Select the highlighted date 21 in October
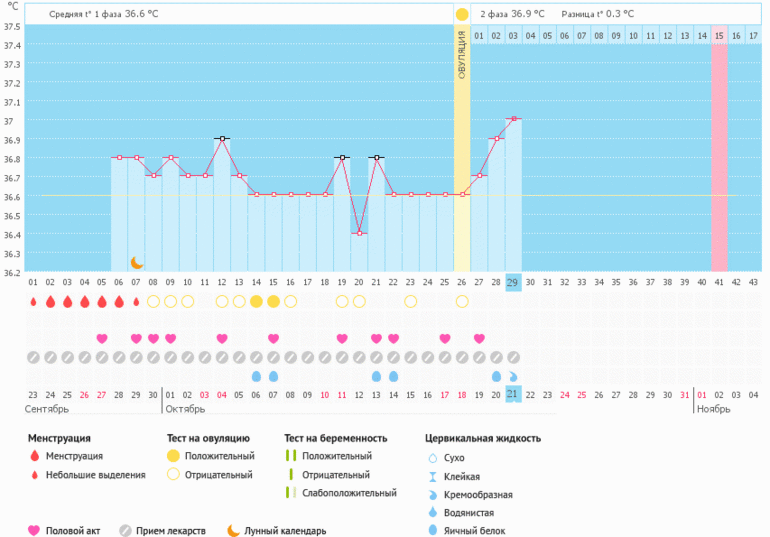The height and width of the screenshot is (537, 770). click(x=513, y=395)
